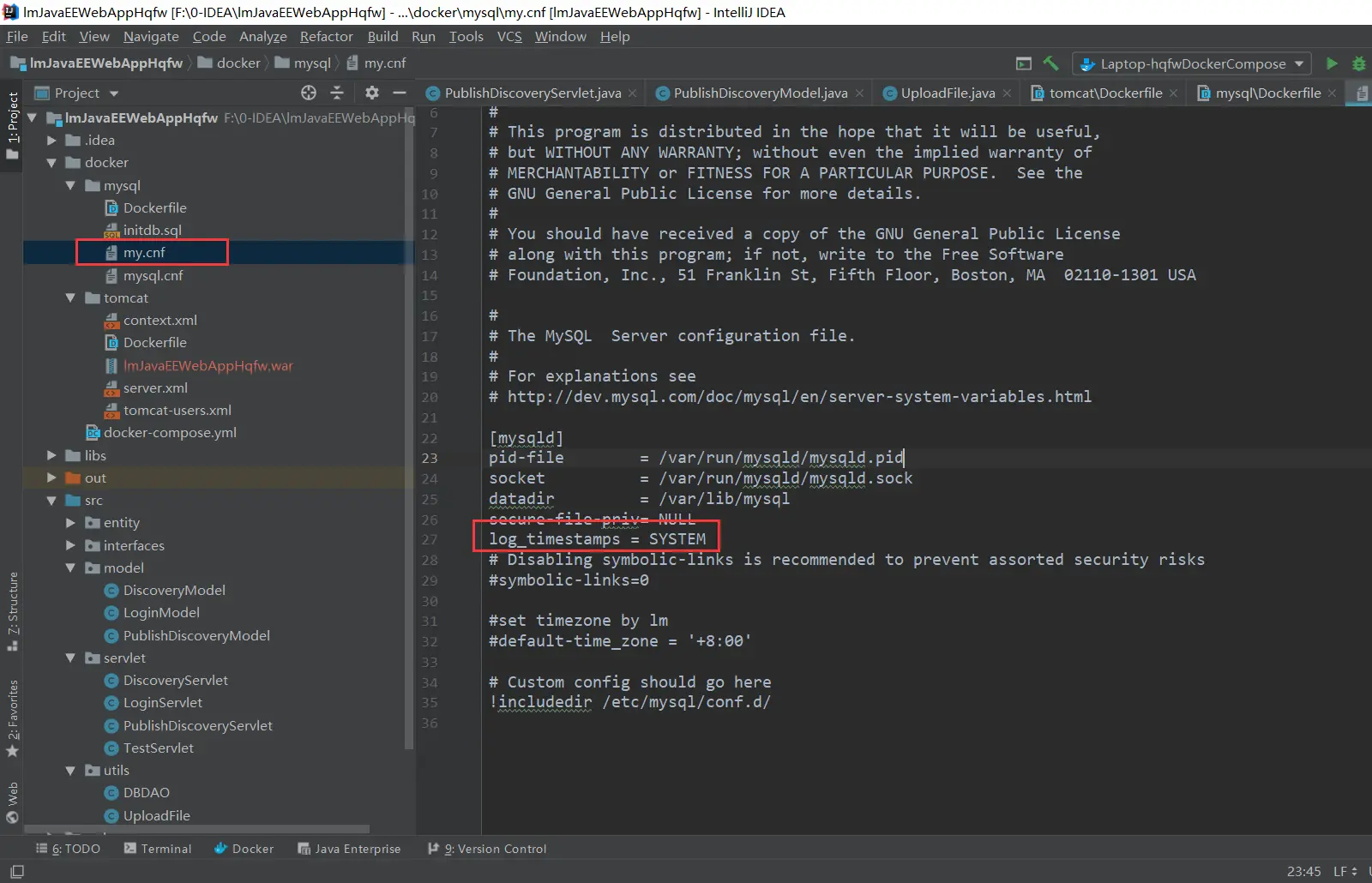Viewport: 1372px width, 883px height.
Task: Expand the .idea folder arrow
Action: point(52,141)
